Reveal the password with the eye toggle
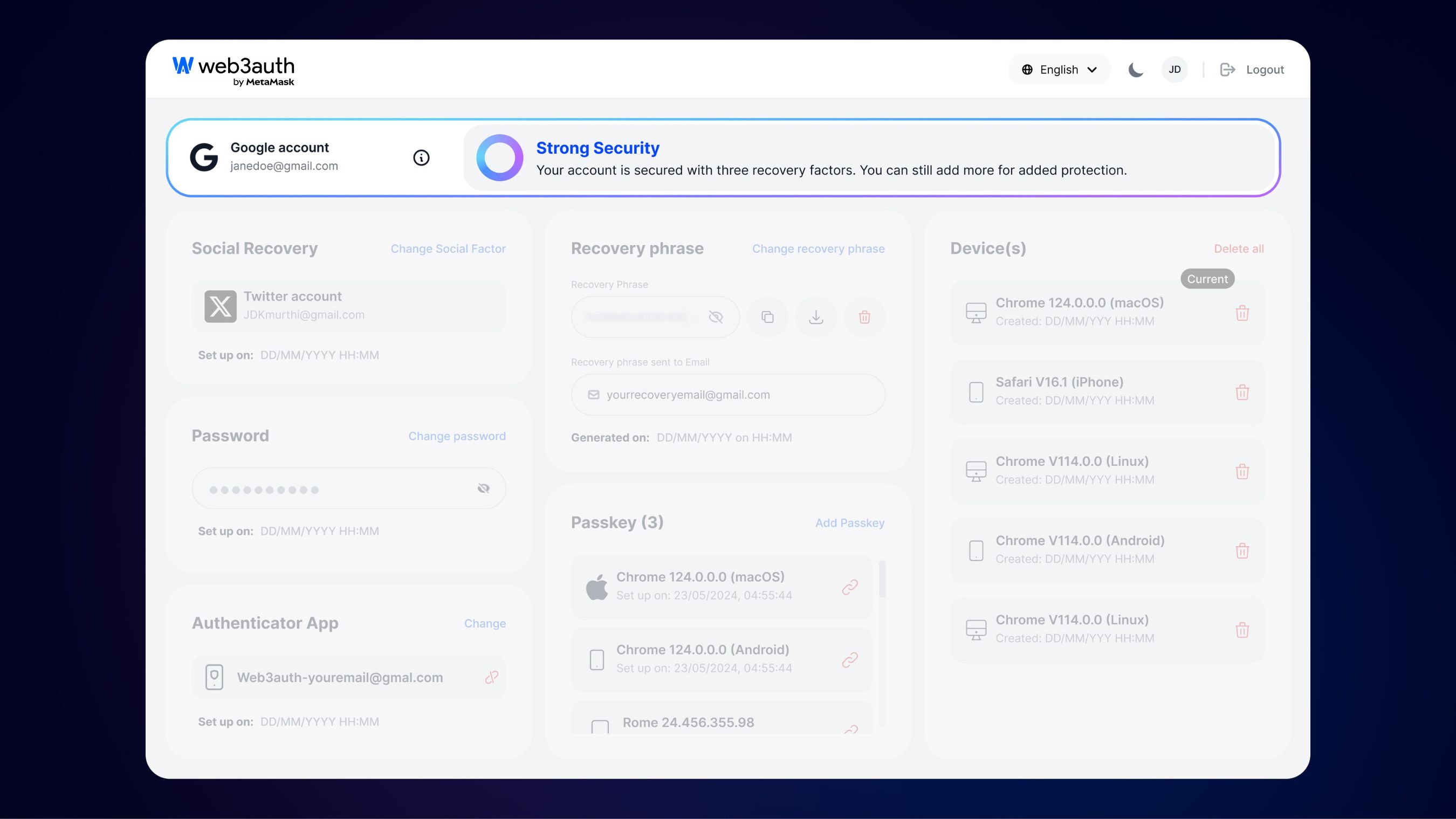This screenshot has height=819, width=1456. 484,487
